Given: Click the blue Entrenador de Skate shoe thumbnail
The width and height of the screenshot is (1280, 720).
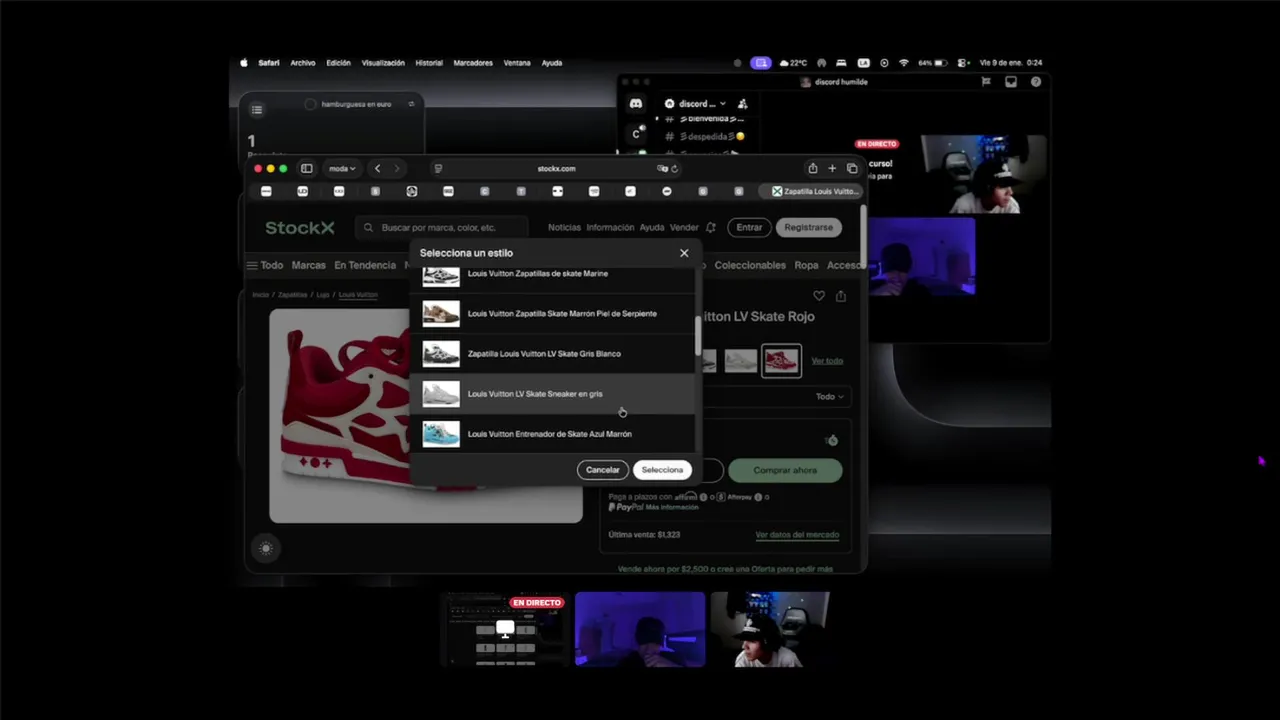Looking at the screenshot, I should coord(441,434).
